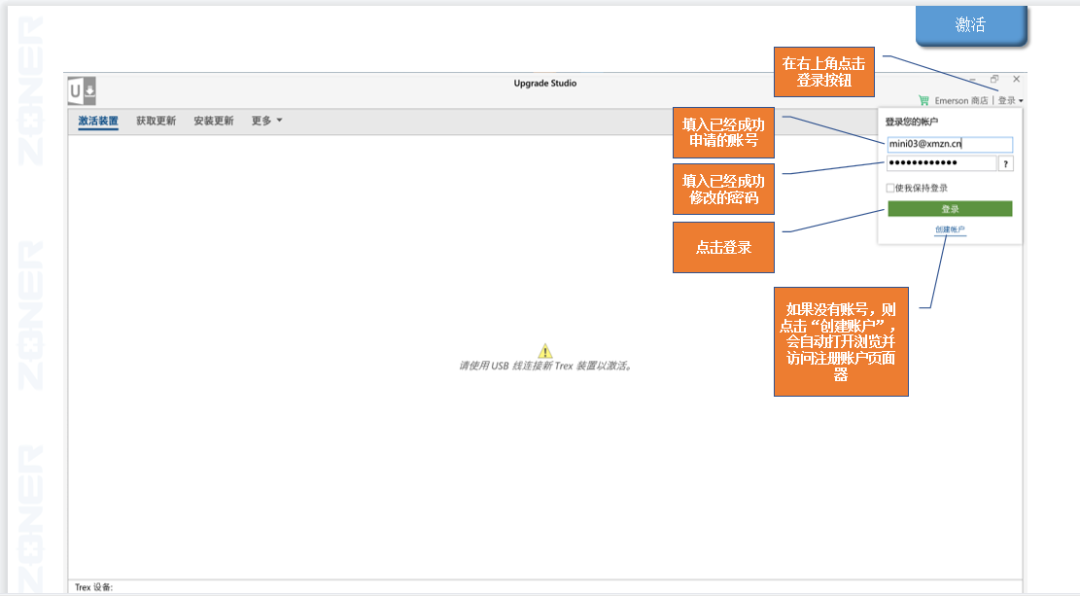Expand the 更多 dropdown menu
The height and width of the screenshot is (596, 1080).
[x=266, y=121]
